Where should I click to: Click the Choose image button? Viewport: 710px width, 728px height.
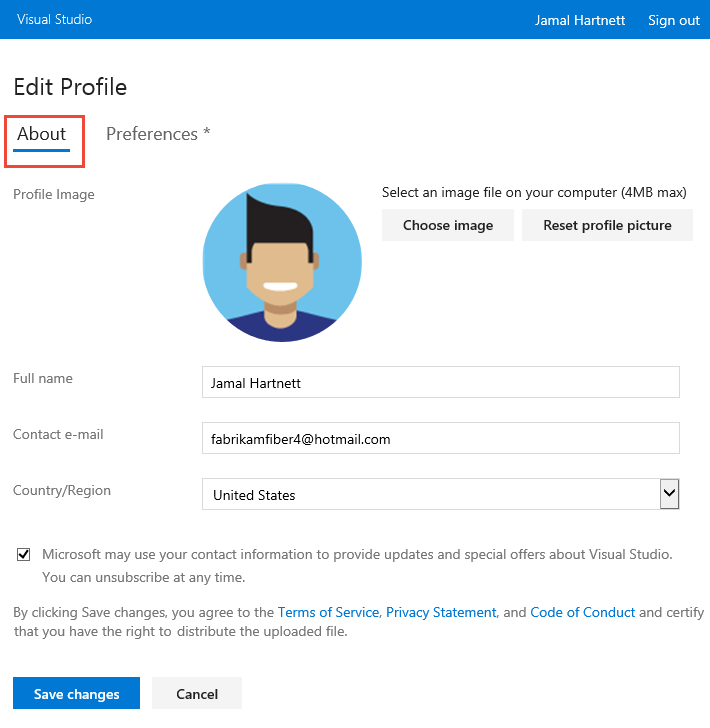pos(448,225)
